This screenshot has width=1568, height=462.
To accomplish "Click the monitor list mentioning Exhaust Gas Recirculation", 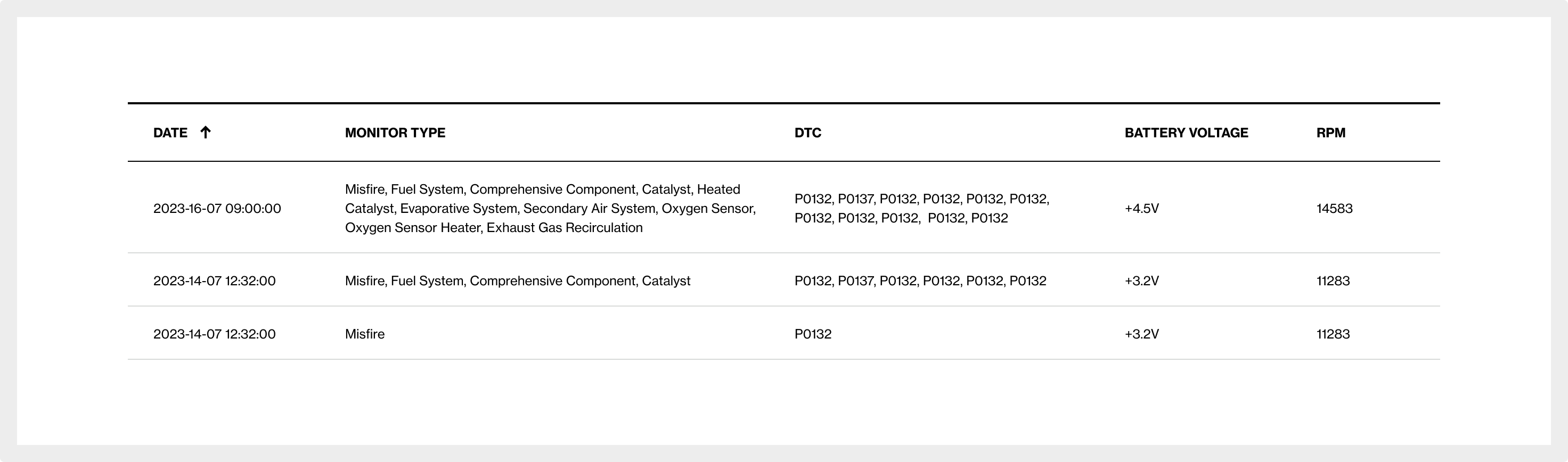I will (550, 209).
